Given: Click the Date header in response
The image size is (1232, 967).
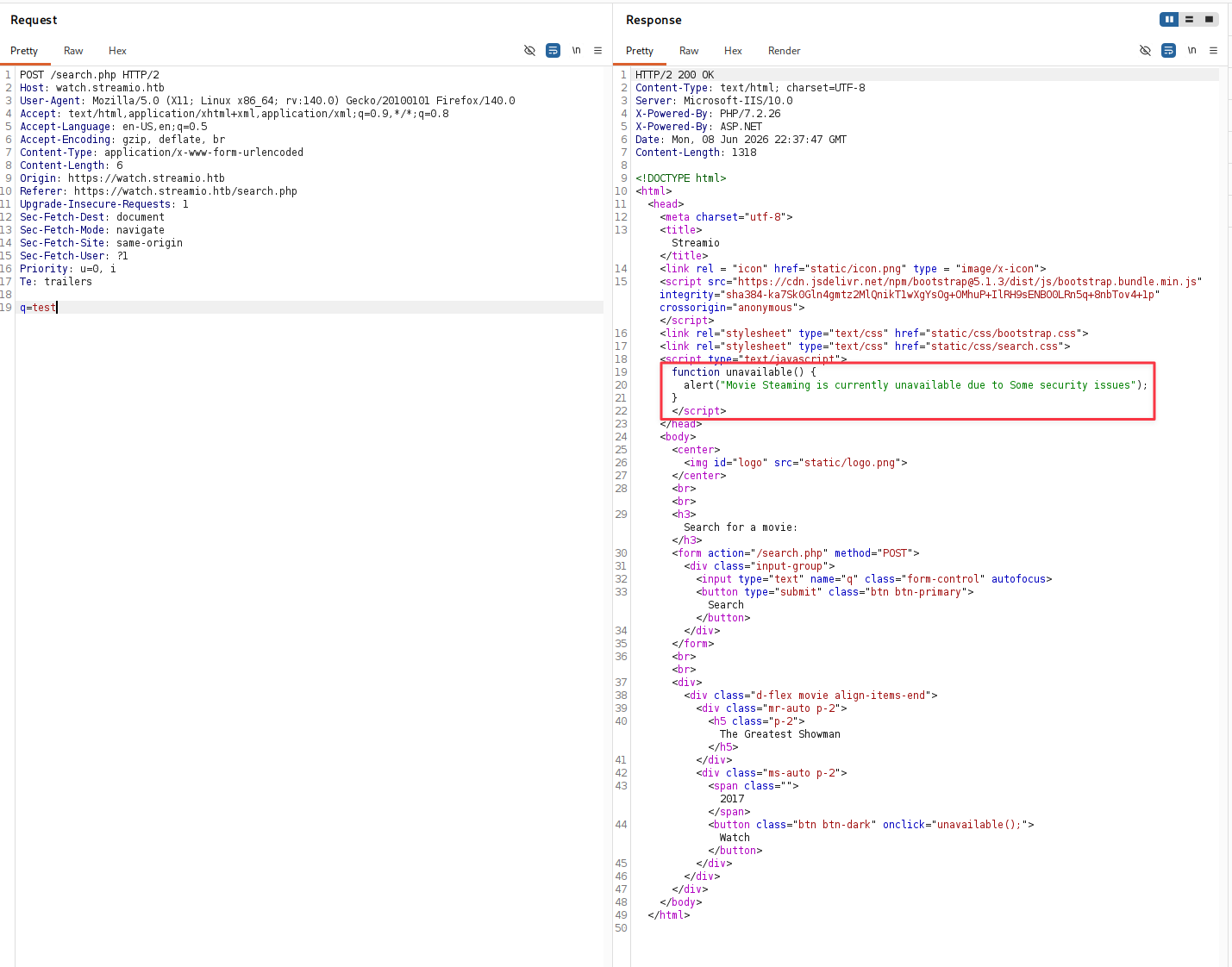Looking at the screenshot, I should [741, 140].
